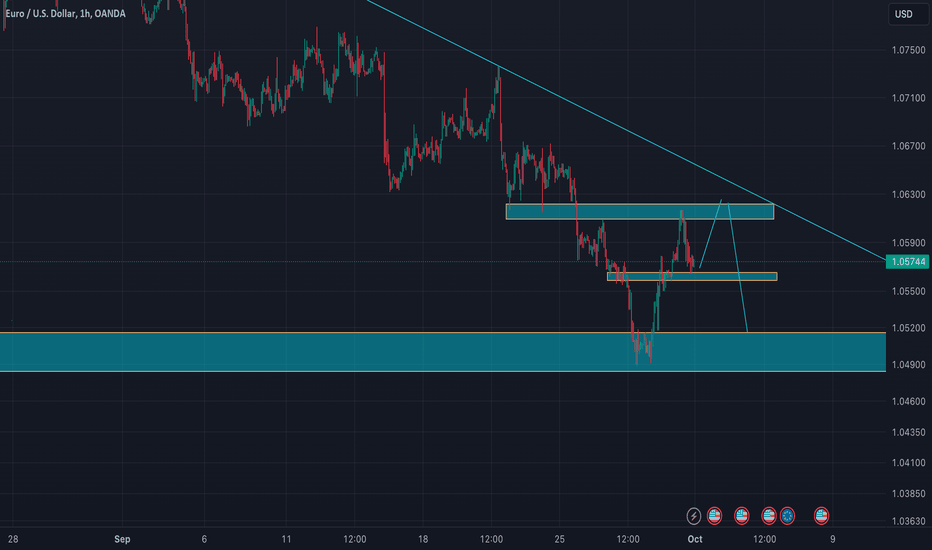Open the lightning bolt latest-news event icon

pos(694,516)
